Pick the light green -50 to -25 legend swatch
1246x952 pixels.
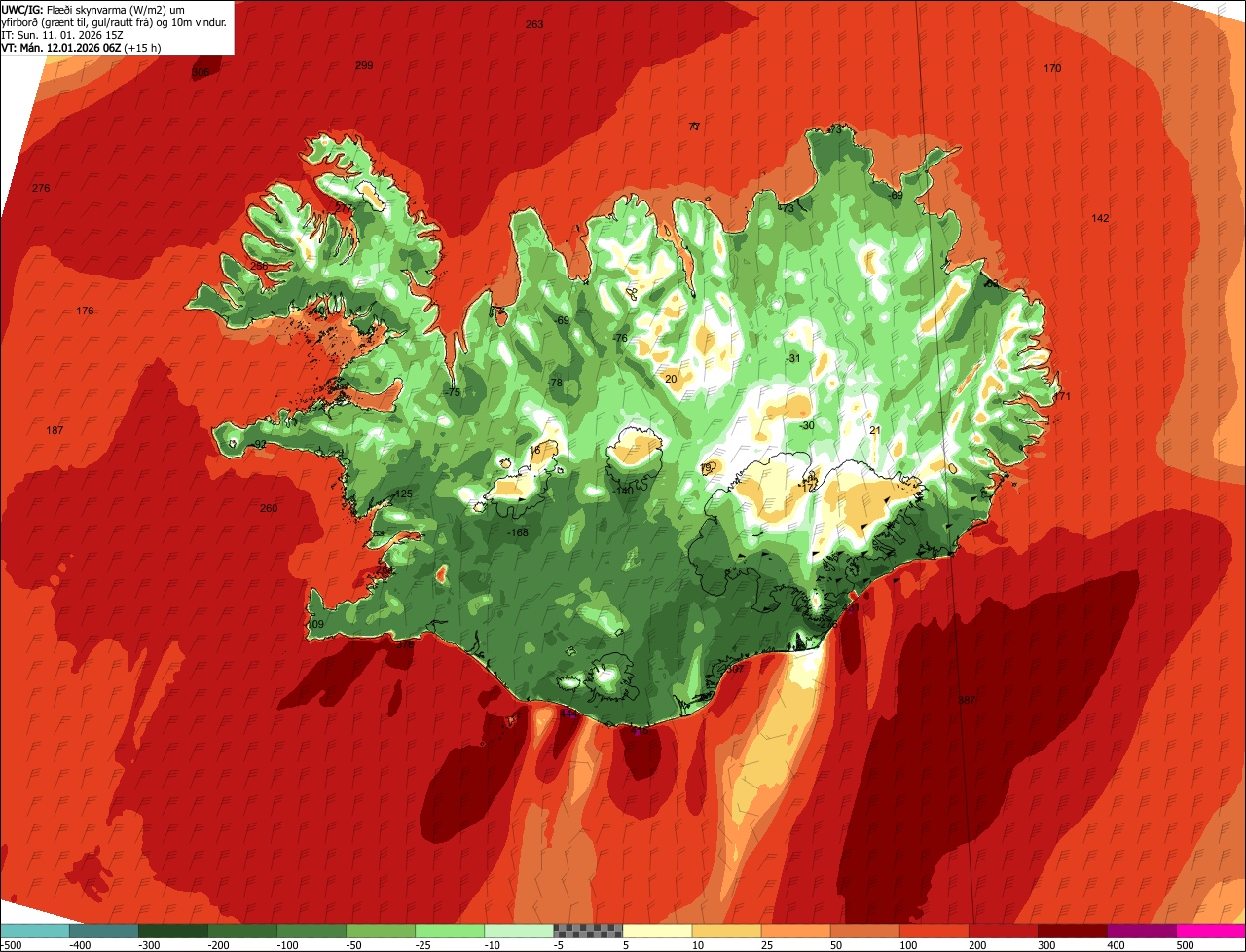pos(381,931)
